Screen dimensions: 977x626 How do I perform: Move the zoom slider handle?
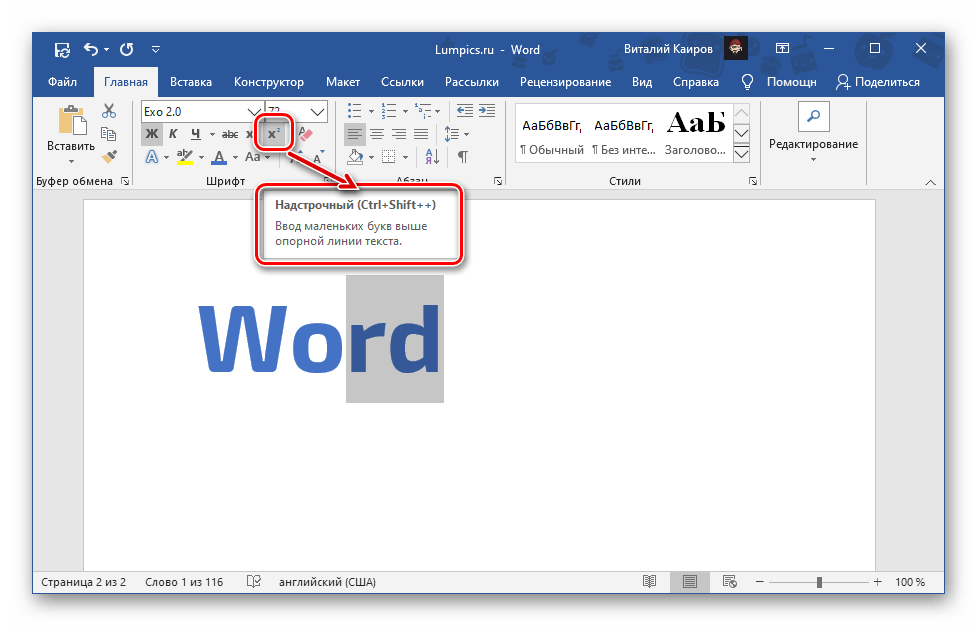819,582
